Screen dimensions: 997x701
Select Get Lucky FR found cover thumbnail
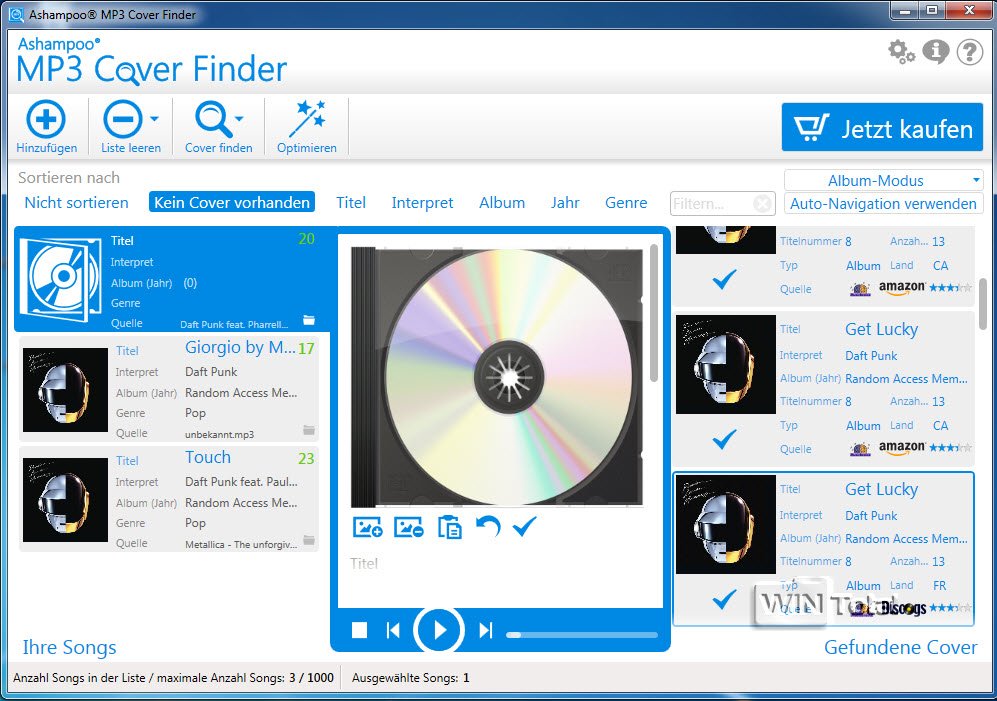pos(725,525)
